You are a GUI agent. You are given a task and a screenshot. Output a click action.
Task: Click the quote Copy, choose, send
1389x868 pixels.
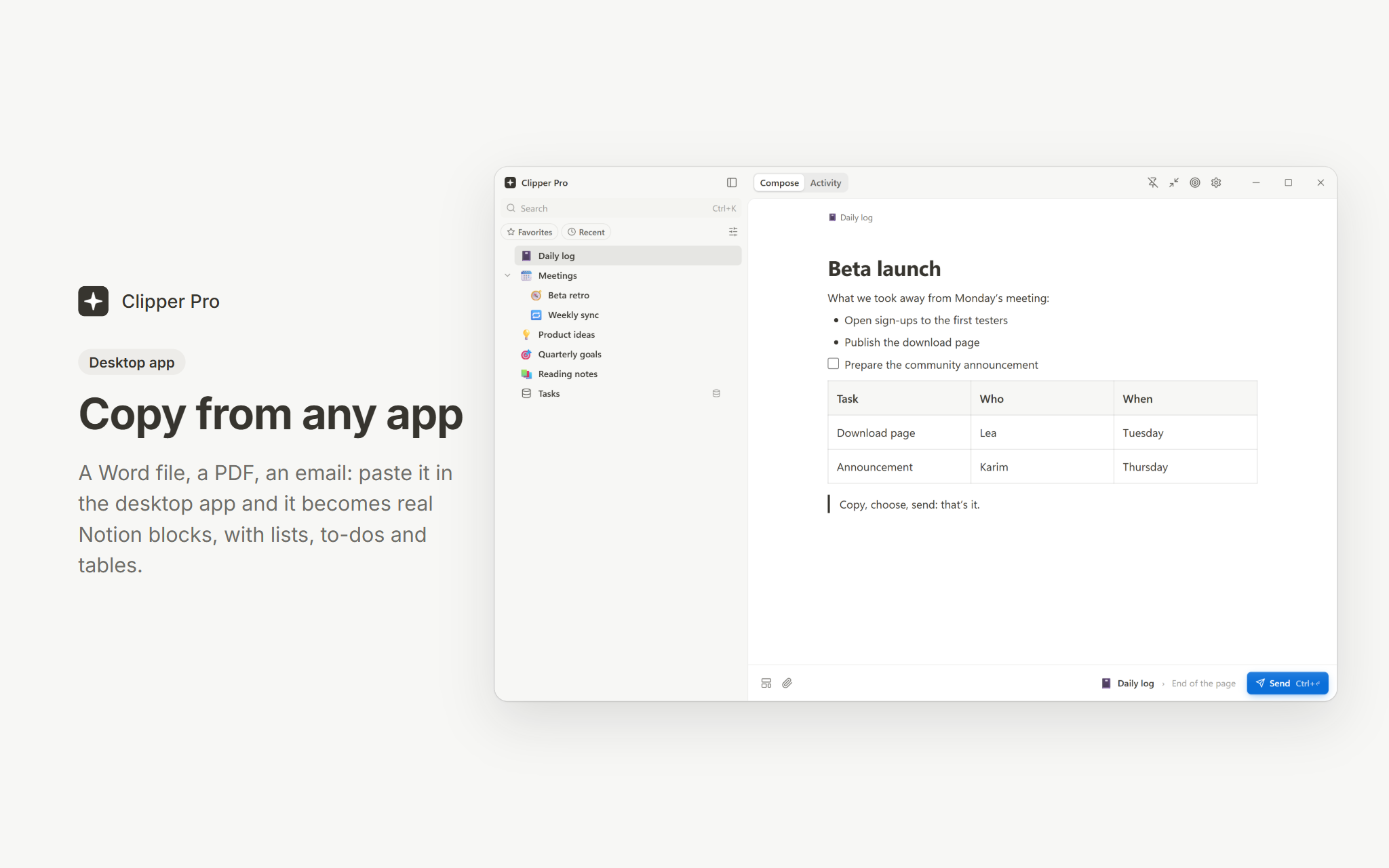click(909, 505)
